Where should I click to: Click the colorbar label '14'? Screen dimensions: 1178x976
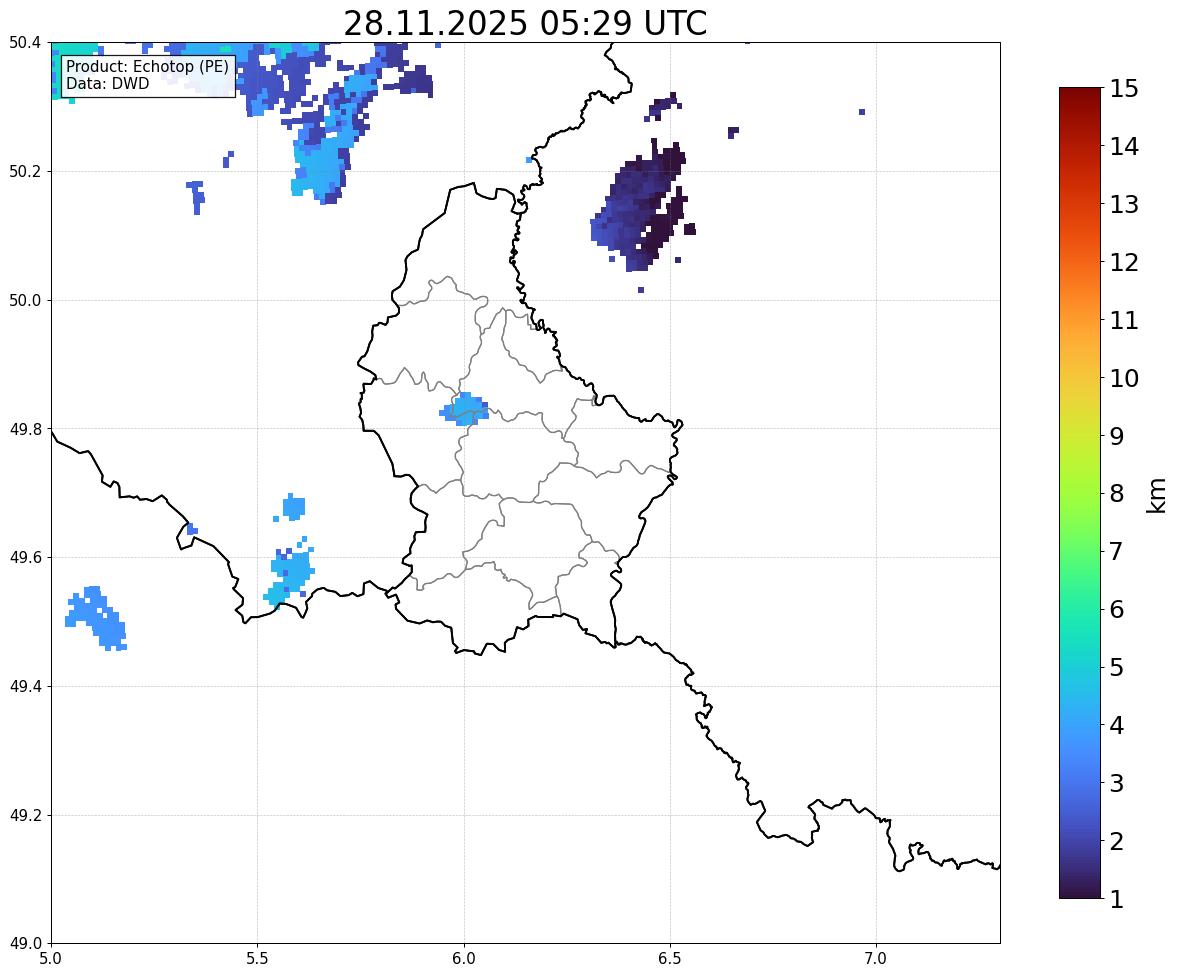pos(1125,147)
